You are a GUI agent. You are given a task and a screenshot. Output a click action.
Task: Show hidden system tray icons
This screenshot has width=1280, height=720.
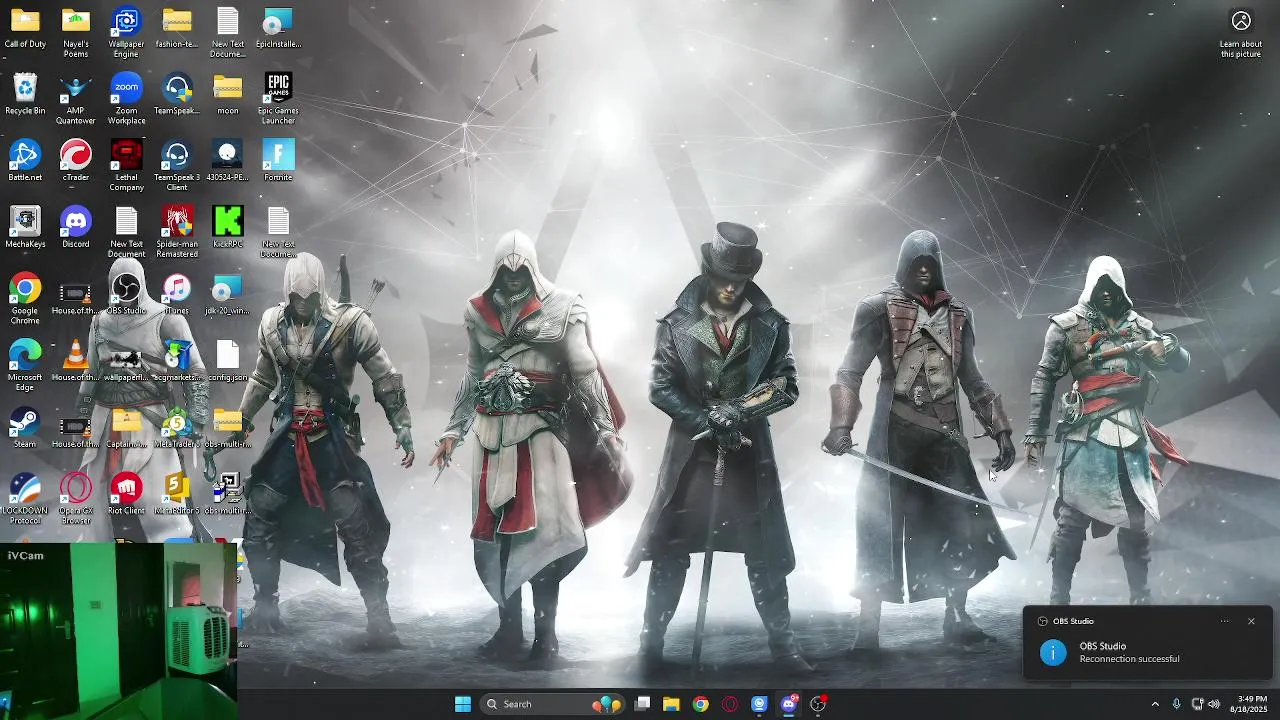click(x=1155, y=704)
